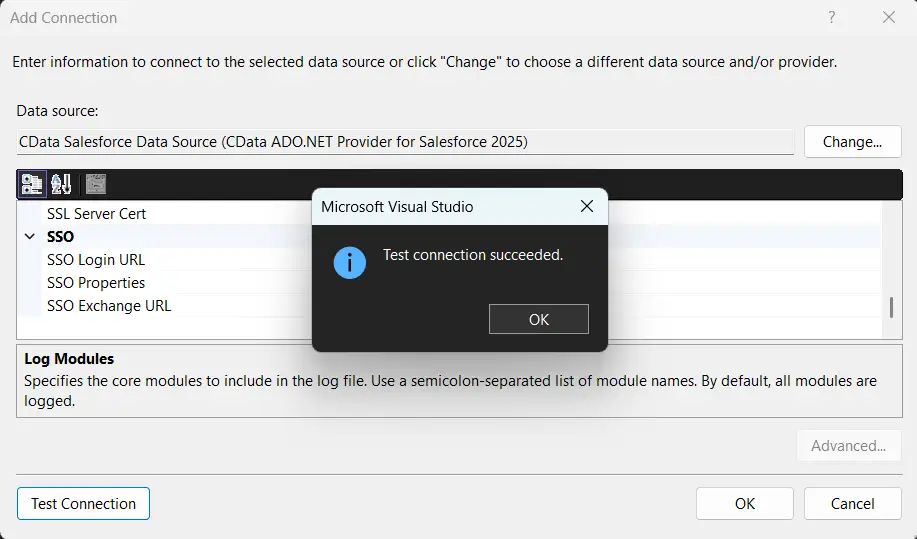
Task: Click the Data source text field
Action: [x=404, y=142]
